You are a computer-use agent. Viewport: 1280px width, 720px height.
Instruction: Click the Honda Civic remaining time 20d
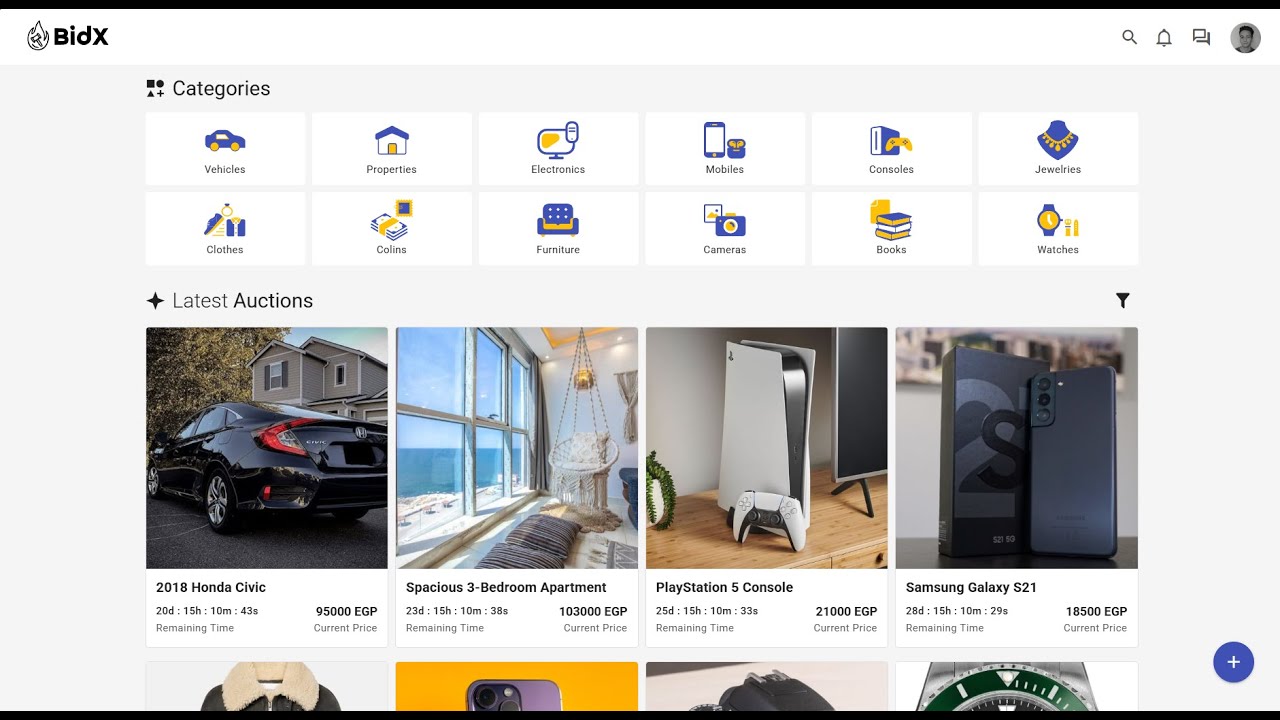click(x=207, y=611)
